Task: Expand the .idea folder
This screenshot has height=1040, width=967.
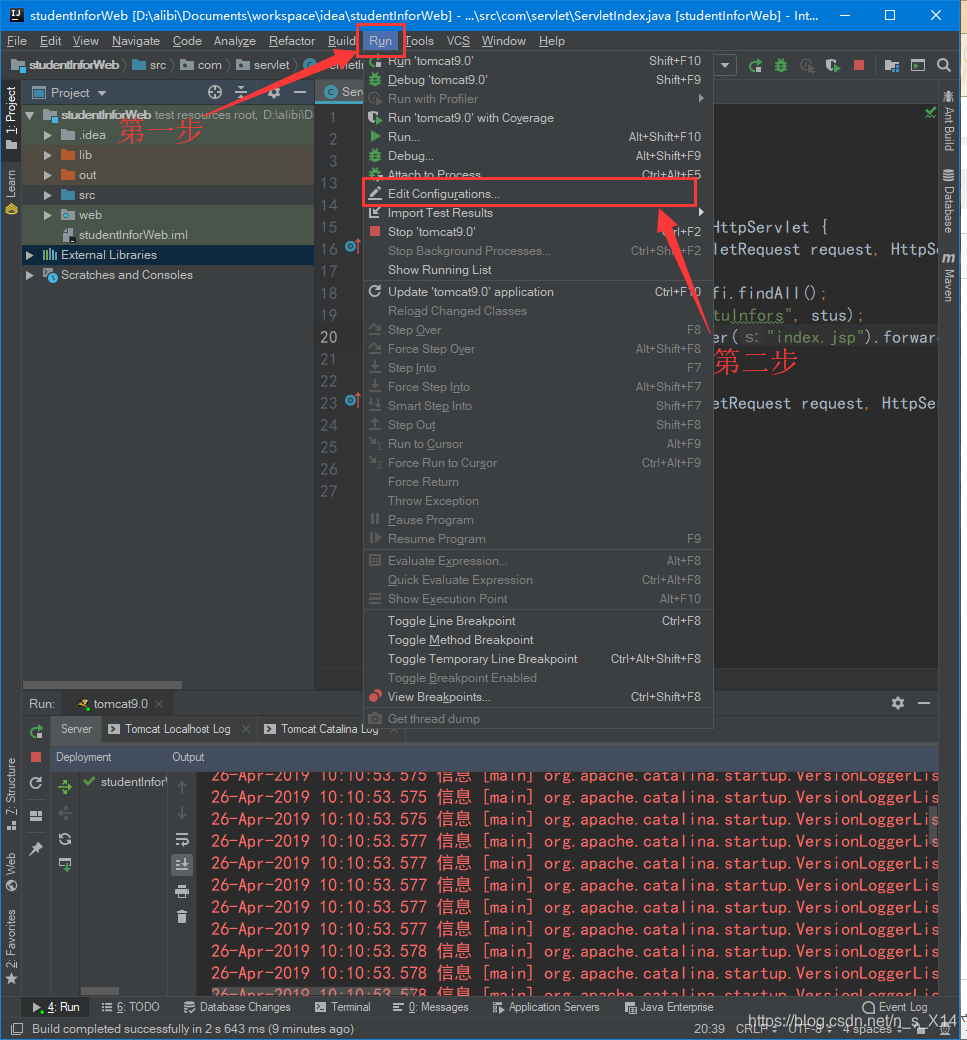Action: pos(47,135)
